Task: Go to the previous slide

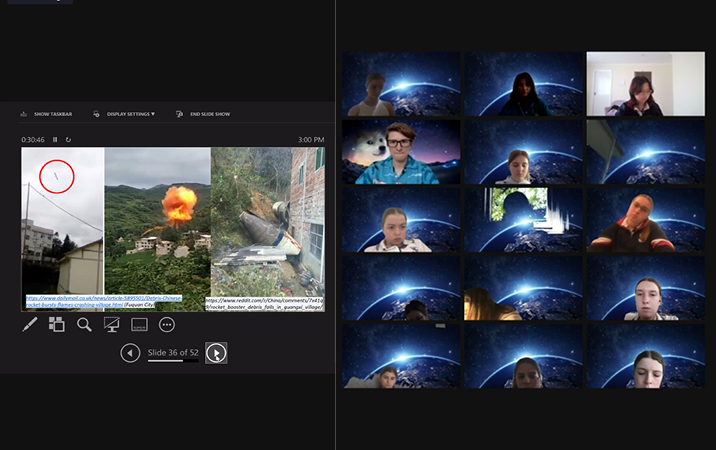Action: (130, 353)
